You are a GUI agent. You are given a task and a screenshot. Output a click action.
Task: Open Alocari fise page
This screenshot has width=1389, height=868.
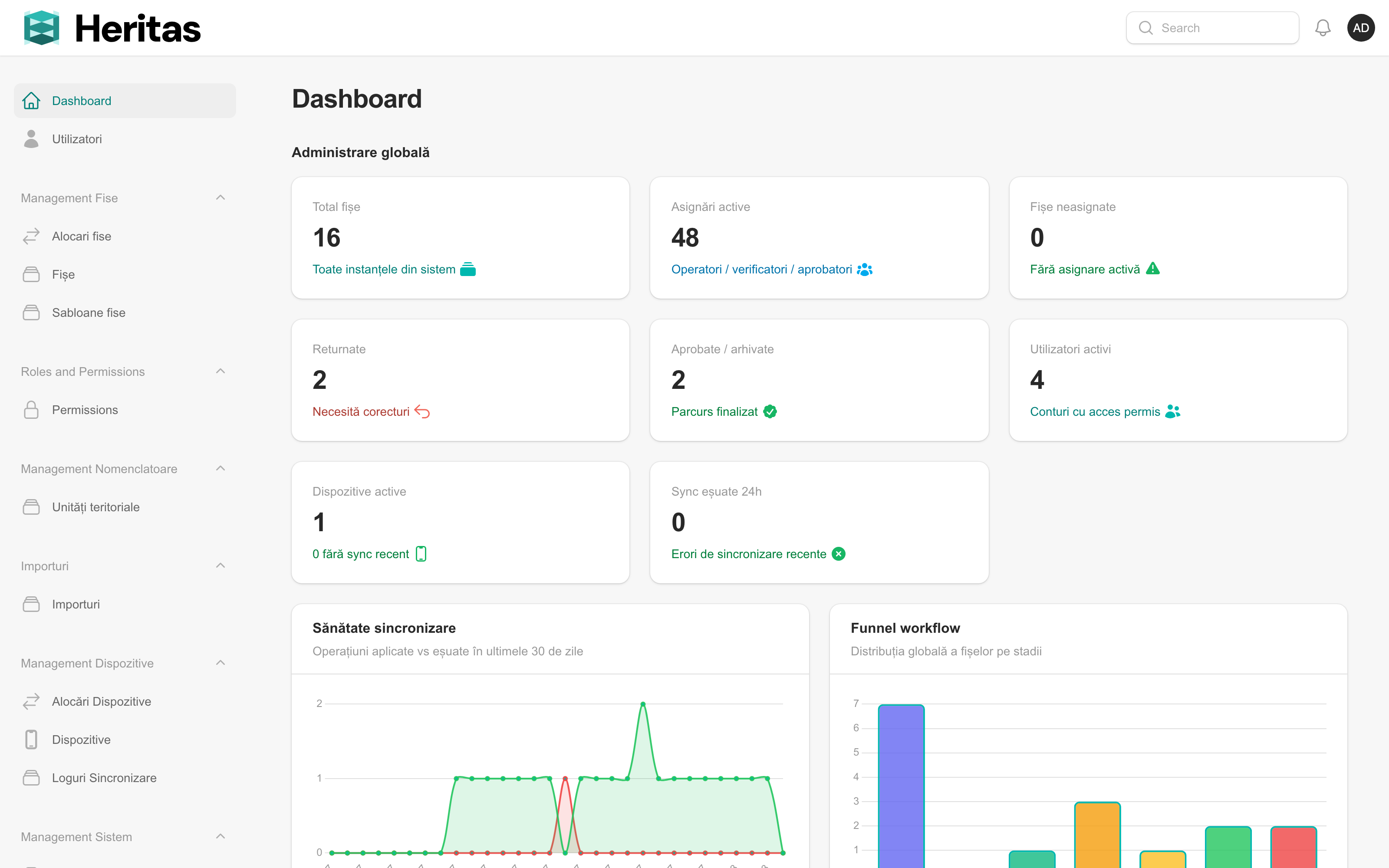pos(125,236)
